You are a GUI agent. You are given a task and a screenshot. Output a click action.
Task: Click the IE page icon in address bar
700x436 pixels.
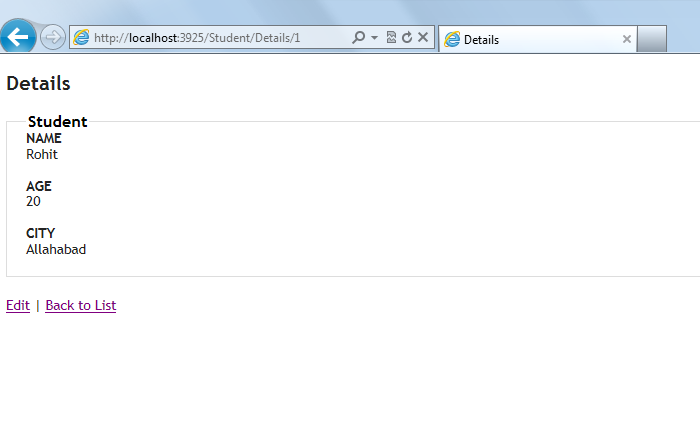(82, 38)
